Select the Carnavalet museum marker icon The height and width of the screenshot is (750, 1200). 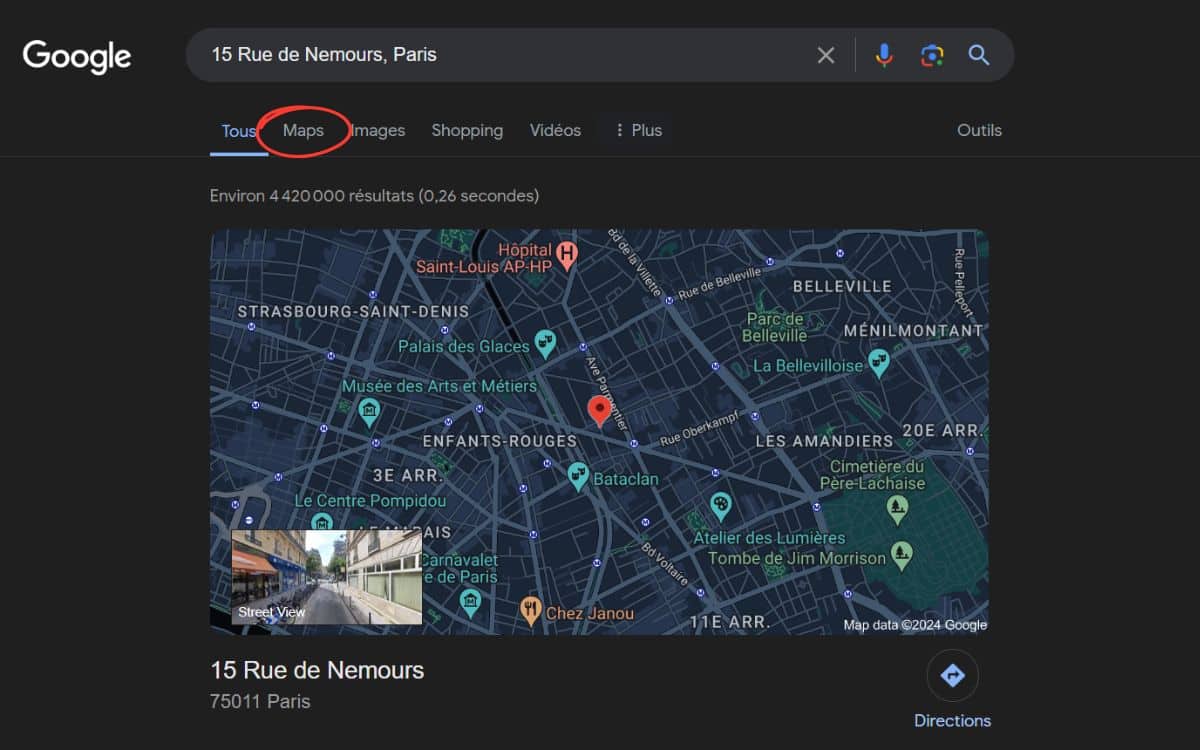click(x=470, y=603)
